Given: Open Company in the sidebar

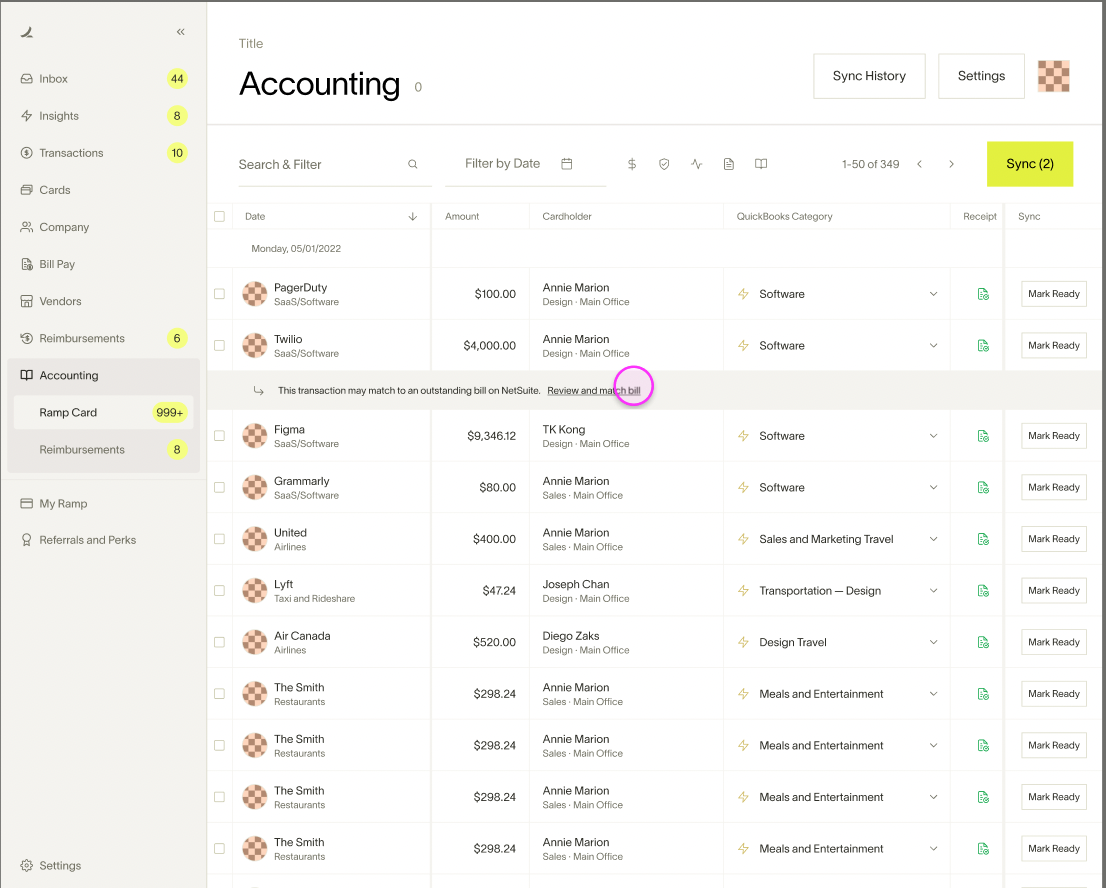Looking at the screenshot, I should pyautogui.click(x=103, y=227).
